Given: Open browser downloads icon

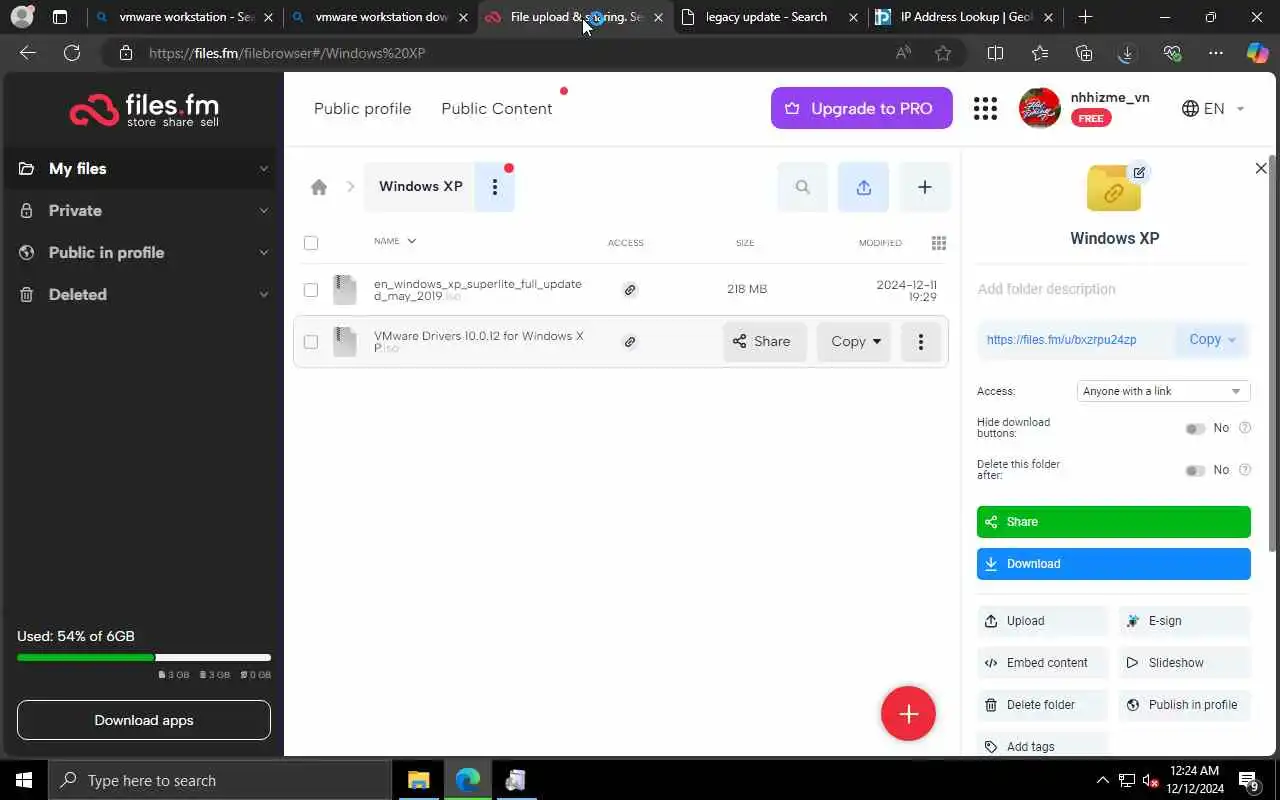Looking at the screenshot, I should point(1126,53).
